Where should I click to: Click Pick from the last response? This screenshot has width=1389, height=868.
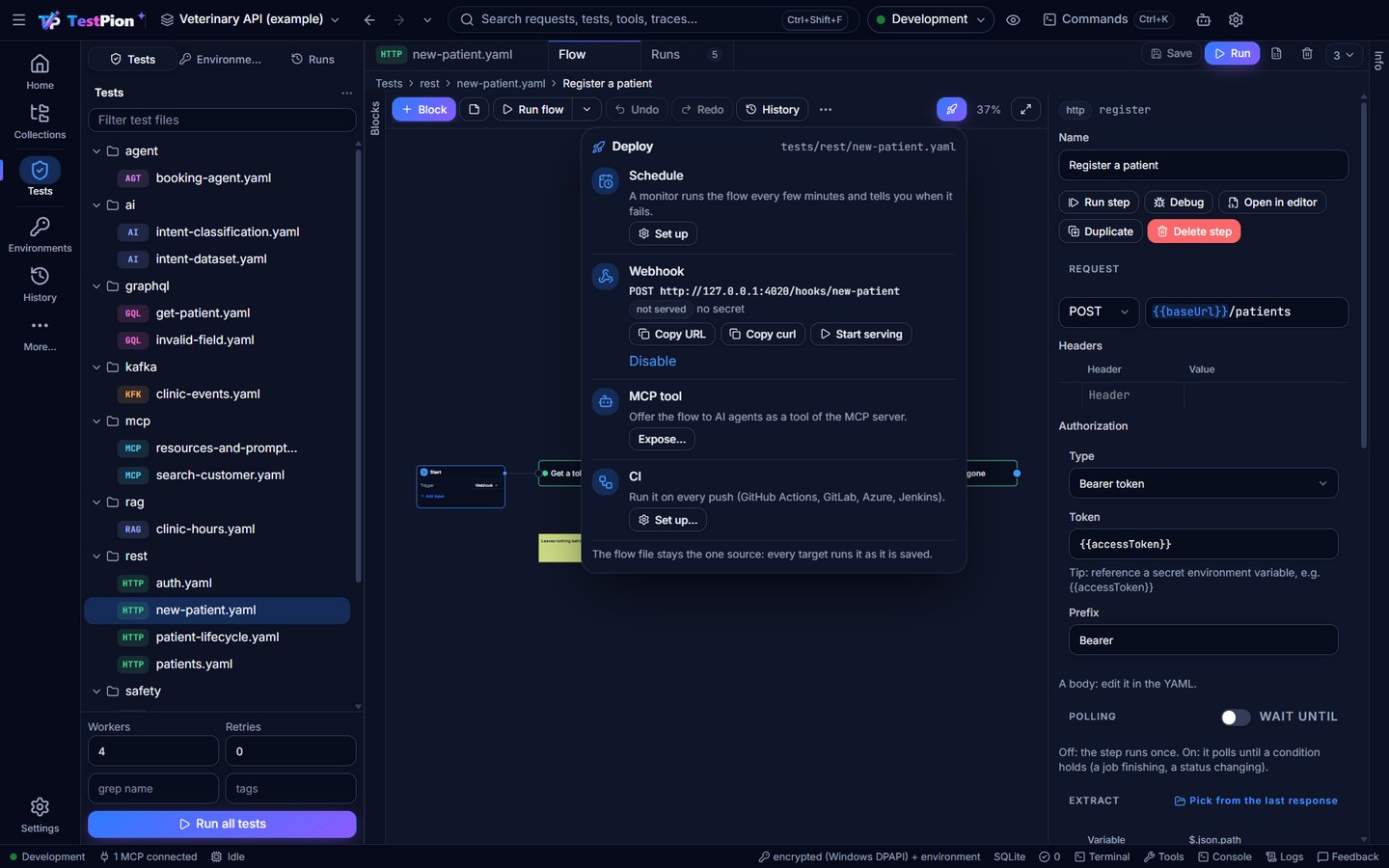click(x=1256, y=800)
